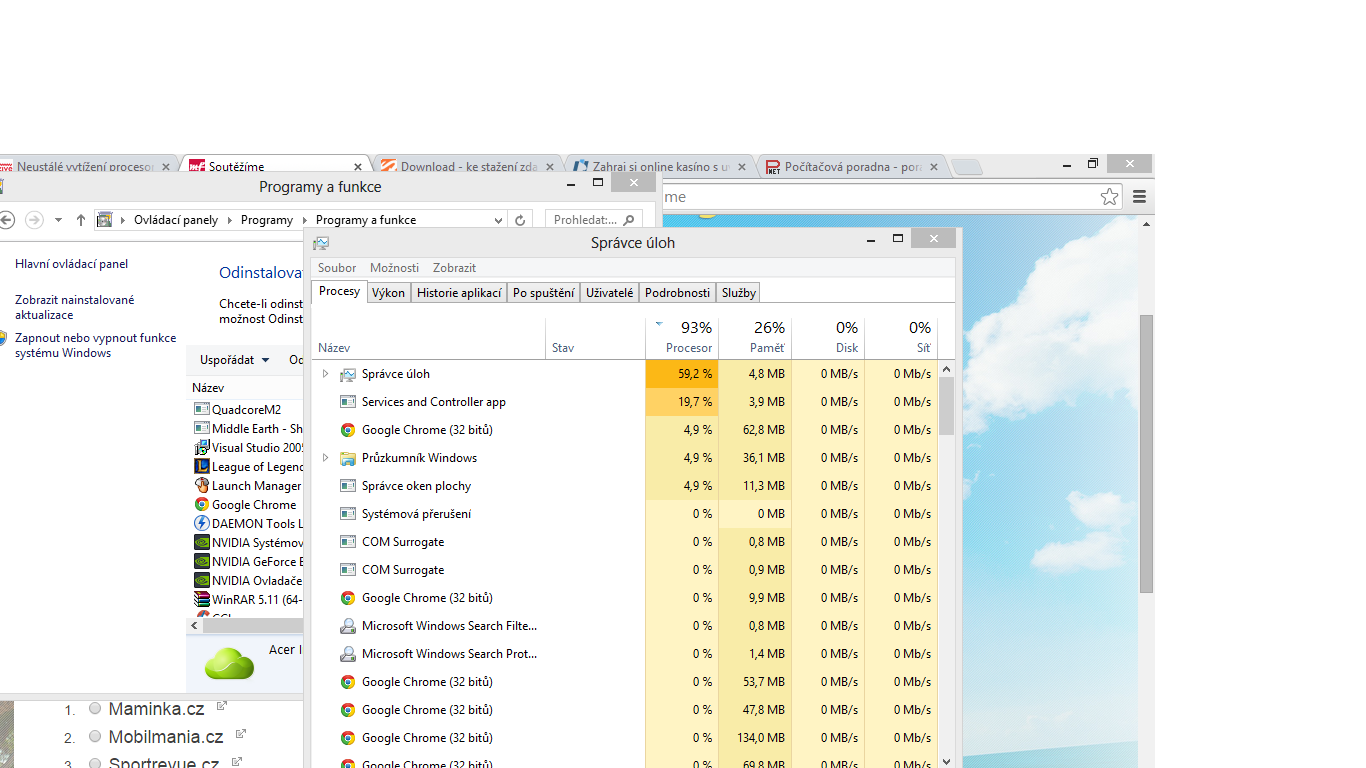Switch to the Po spuštění tab
Viewport: 1366px width, 768px height.
point(544,293)
